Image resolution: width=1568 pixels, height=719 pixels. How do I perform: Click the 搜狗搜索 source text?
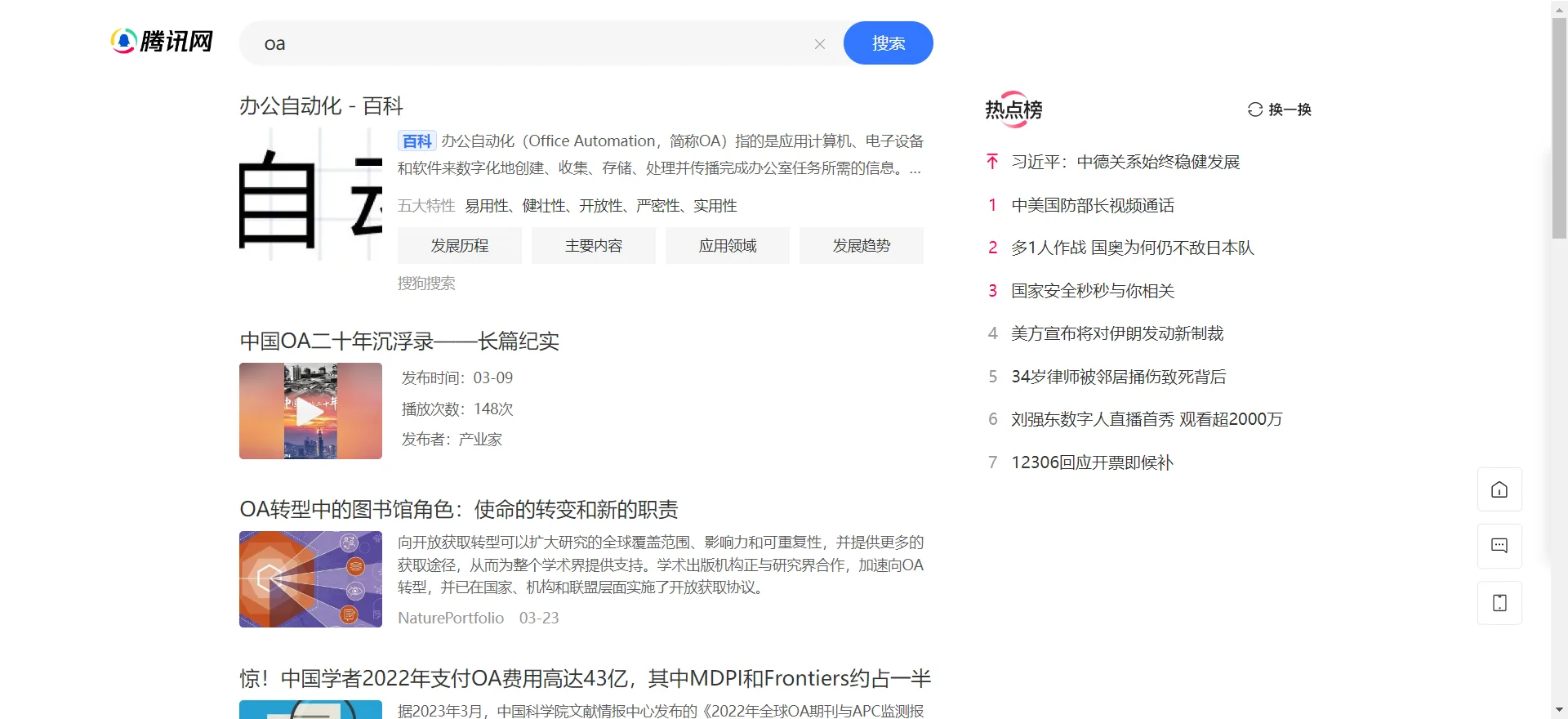[426, 284]
